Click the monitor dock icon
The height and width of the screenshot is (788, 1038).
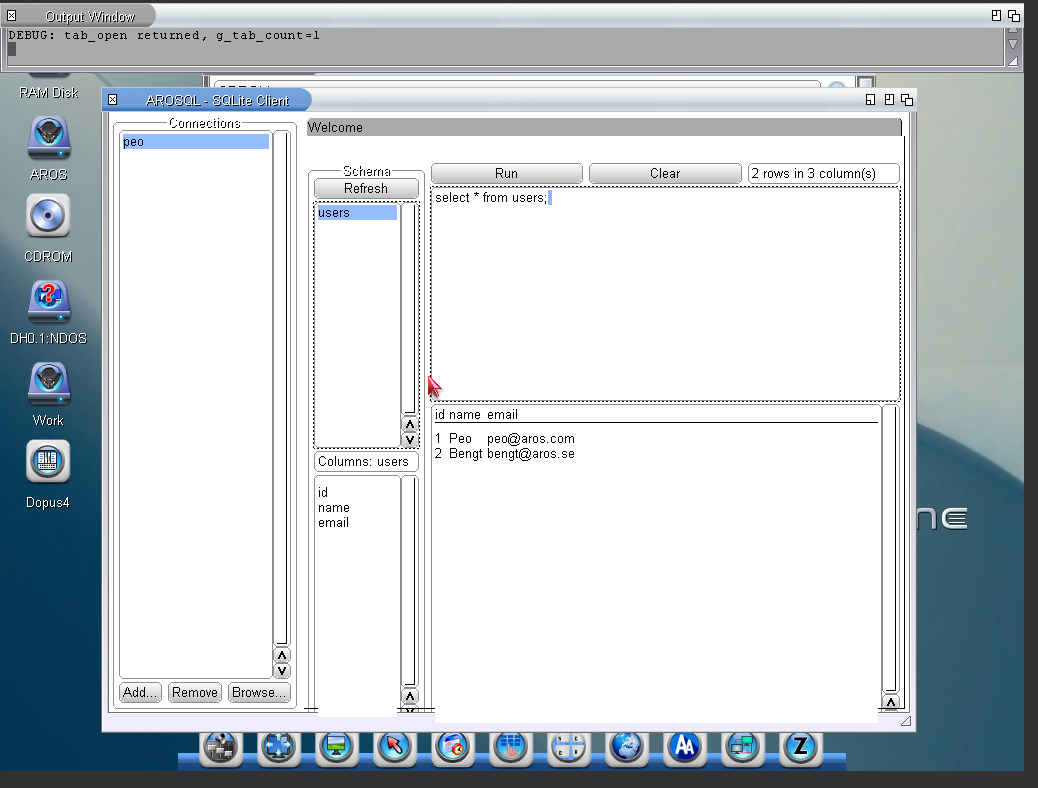tap(336, 748)
